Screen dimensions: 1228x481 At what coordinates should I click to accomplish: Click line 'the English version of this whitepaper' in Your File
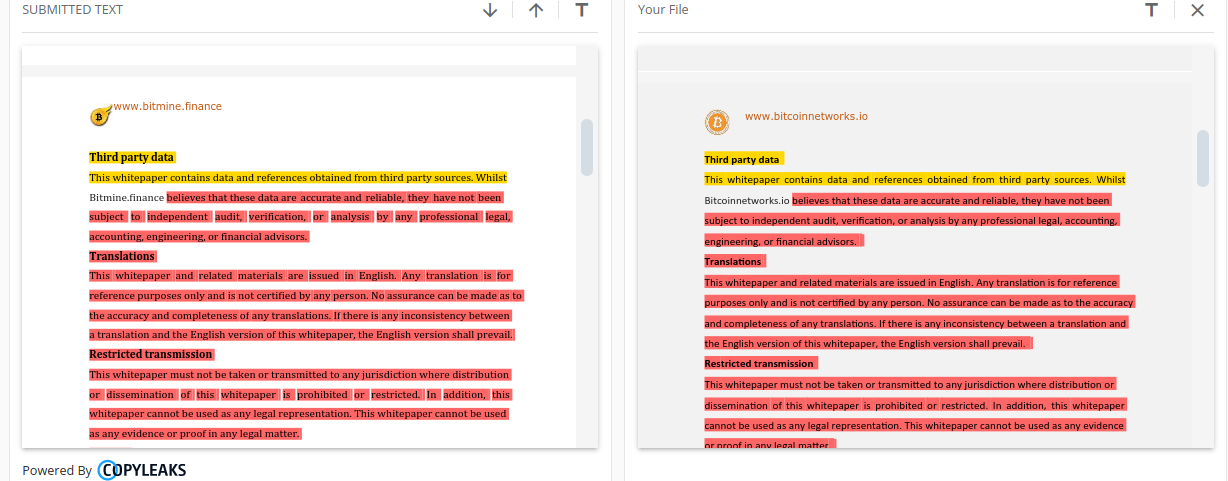868,343
